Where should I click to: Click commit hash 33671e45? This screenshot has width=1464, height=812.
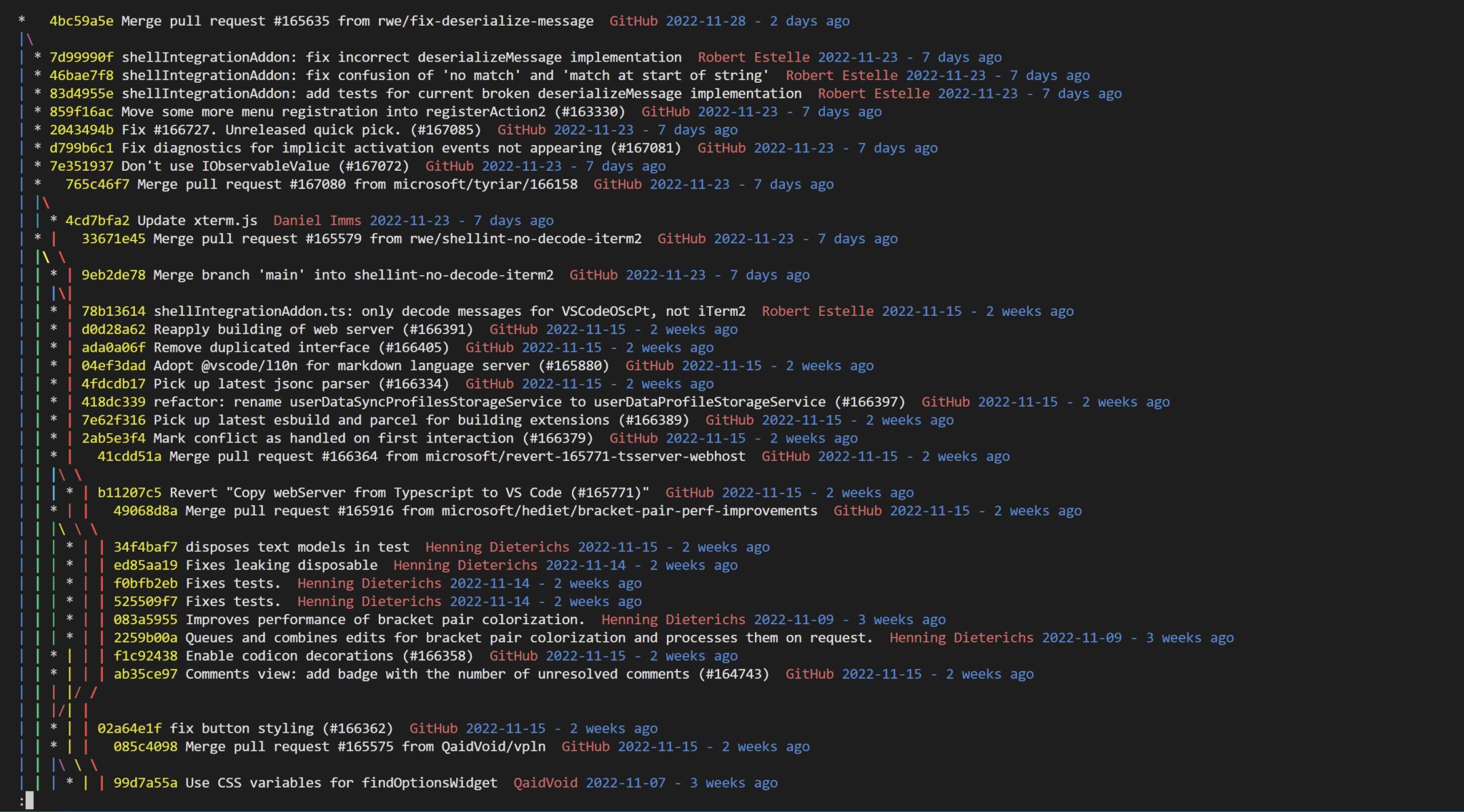coord(113,239)
